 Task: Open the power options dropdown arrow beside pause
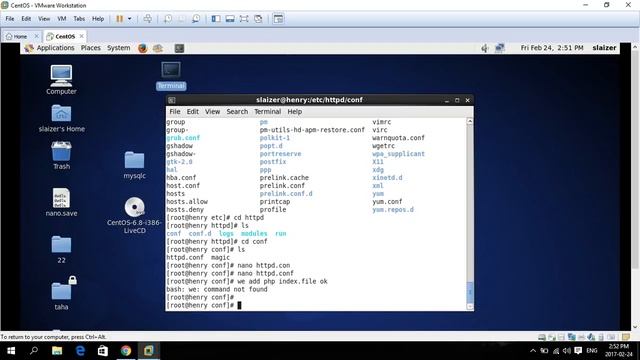pos(129,19)
